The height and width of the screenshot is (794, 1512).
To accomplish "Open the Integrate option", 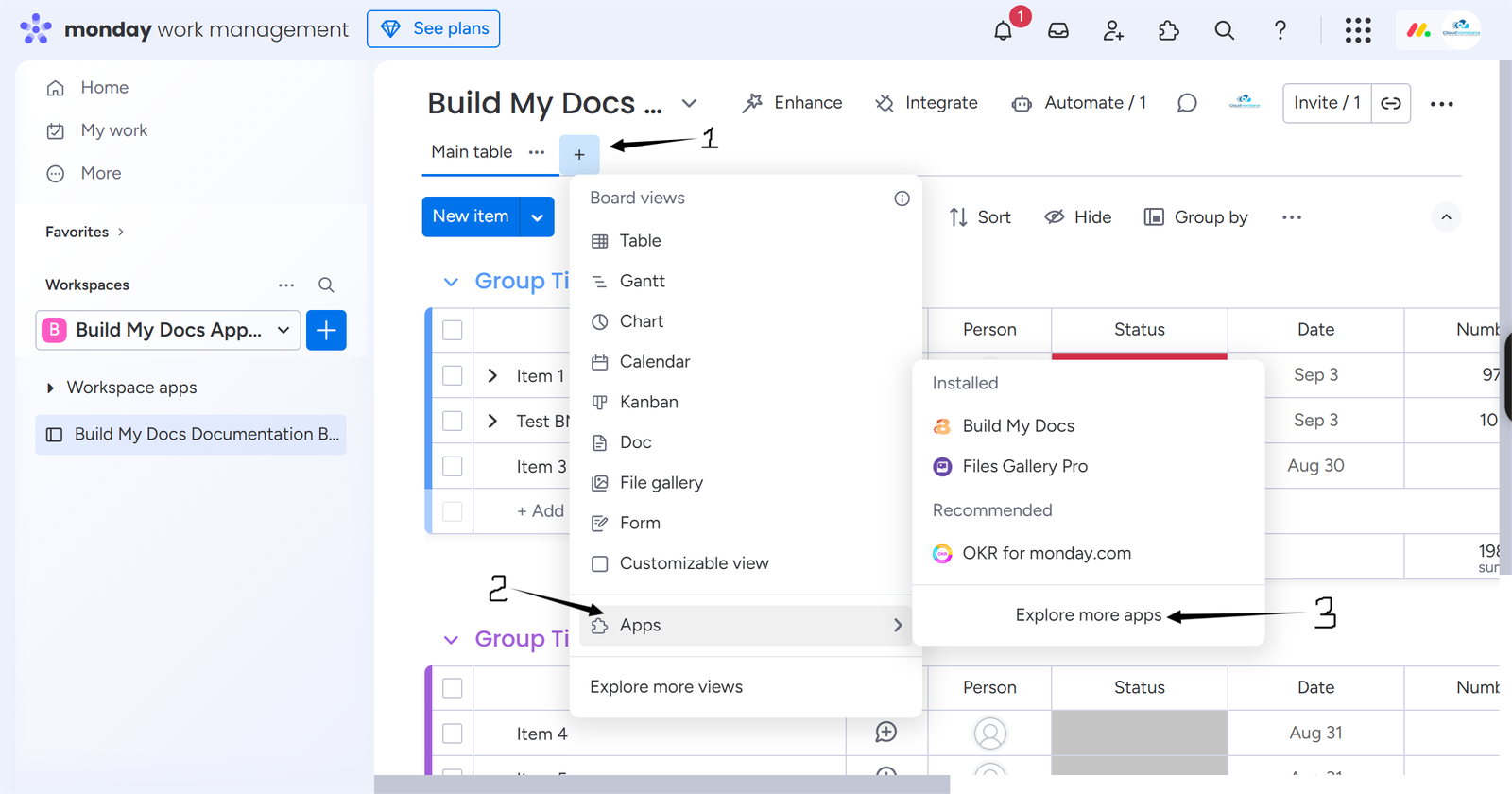I will (926, 103).
